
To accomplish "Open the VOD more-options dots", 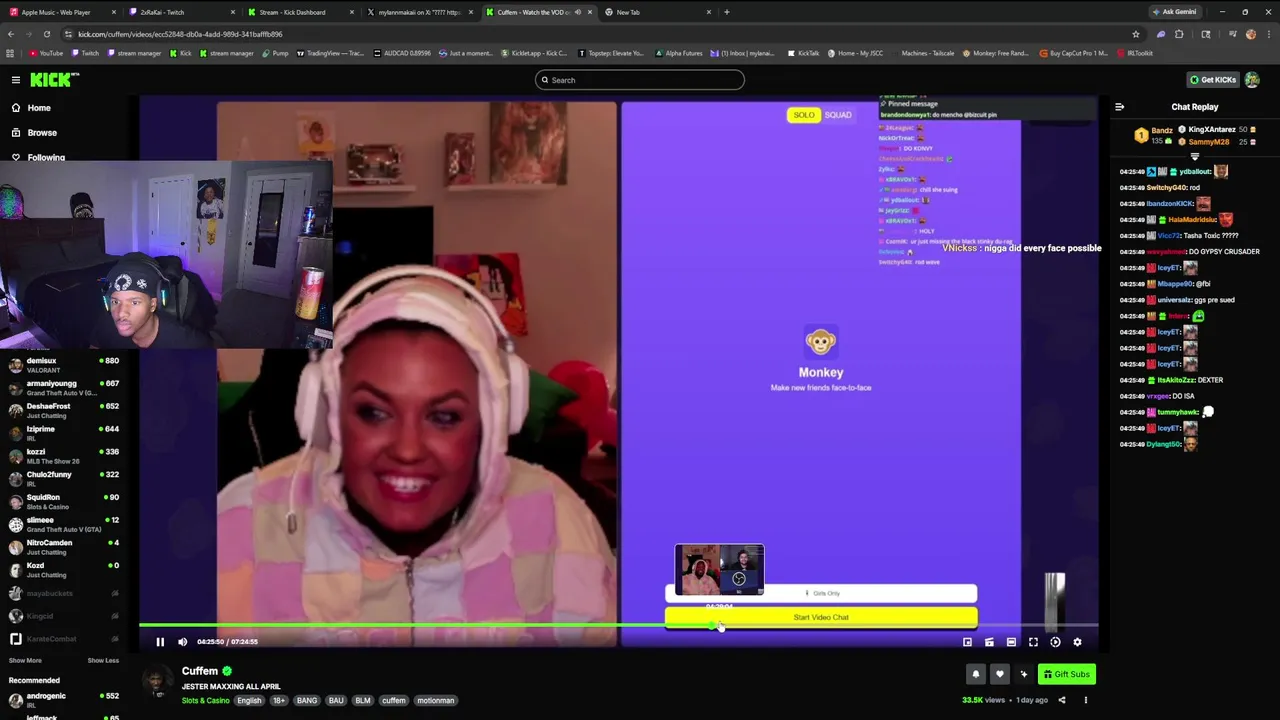I will click(1086, 700).
